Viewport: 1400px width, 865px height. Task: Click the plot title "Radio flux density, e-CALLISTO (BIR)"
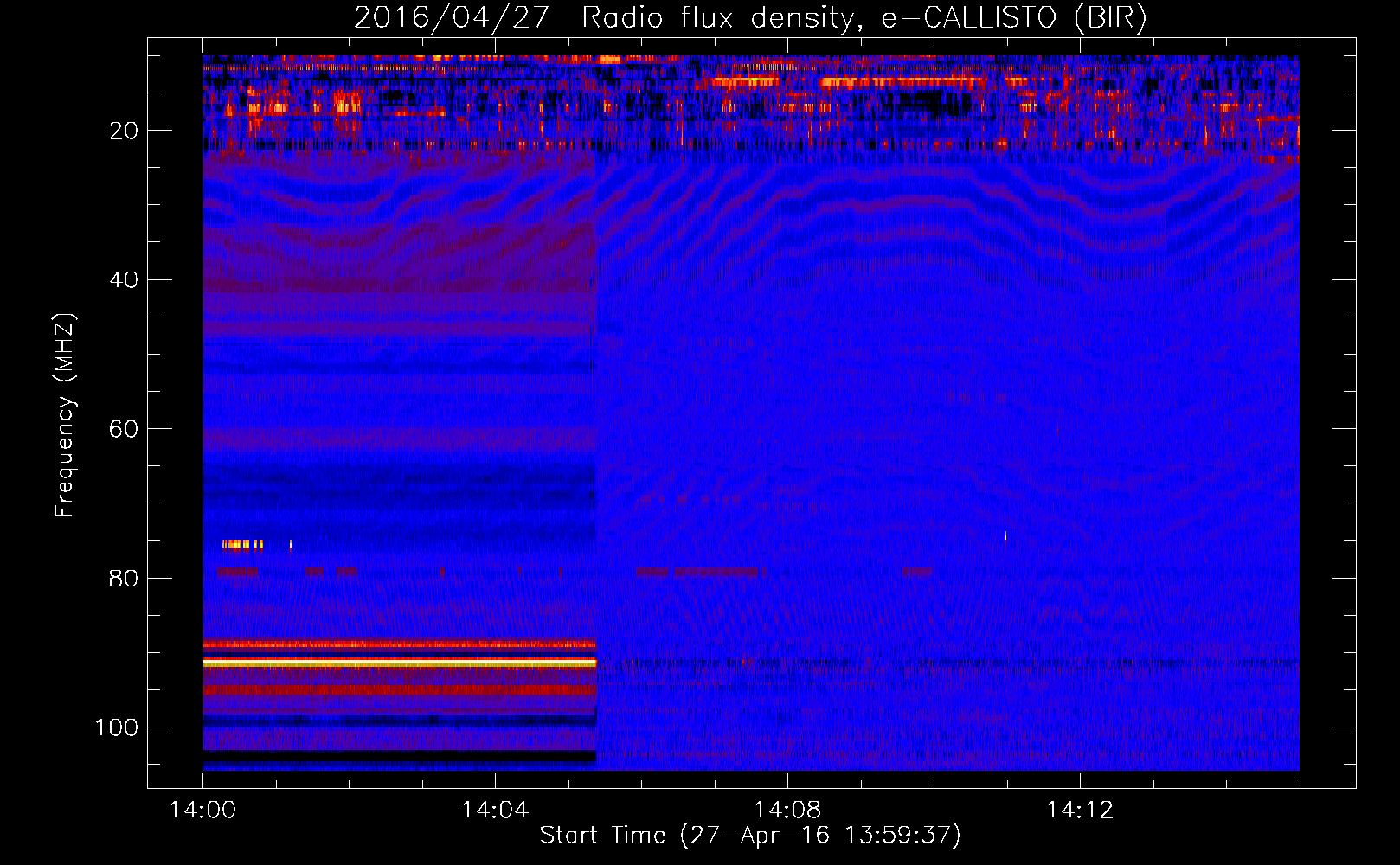click(864, 18)
